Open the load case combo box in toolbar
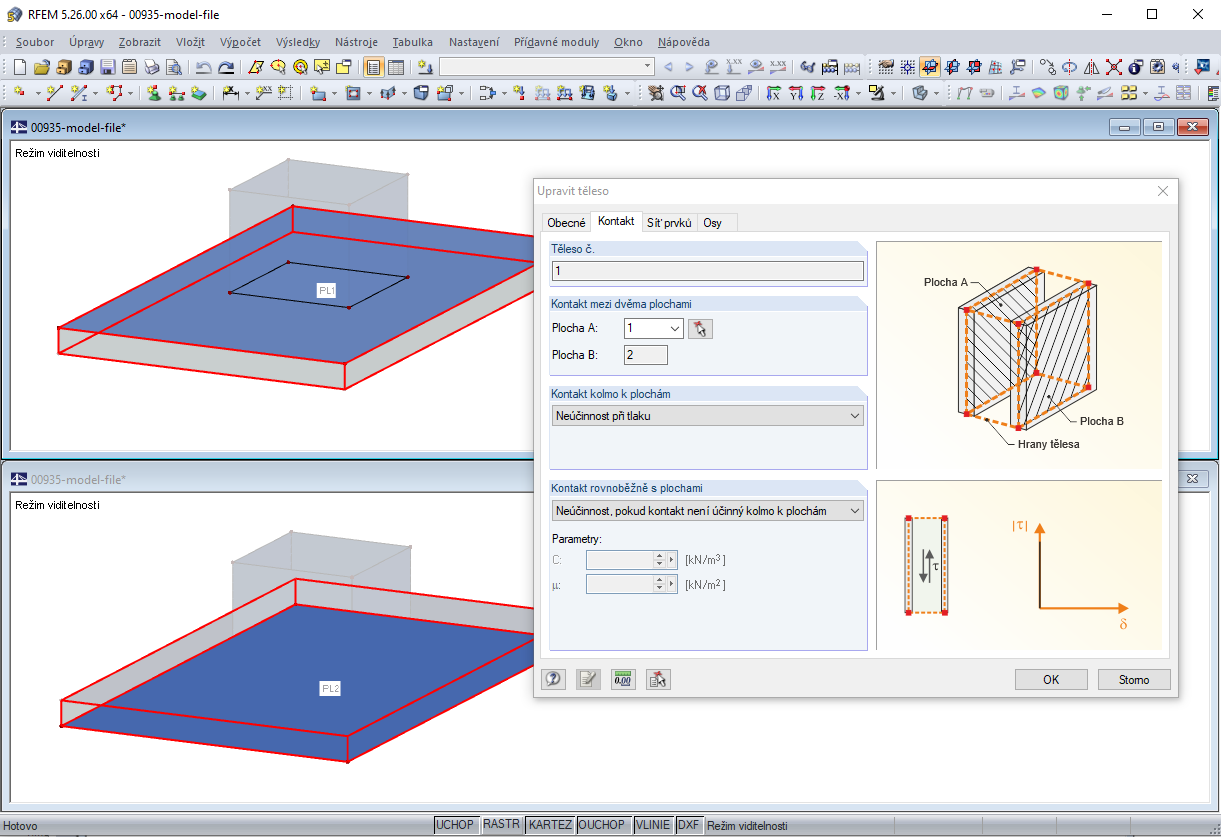 pyautogui.click(x=546, y=67)
